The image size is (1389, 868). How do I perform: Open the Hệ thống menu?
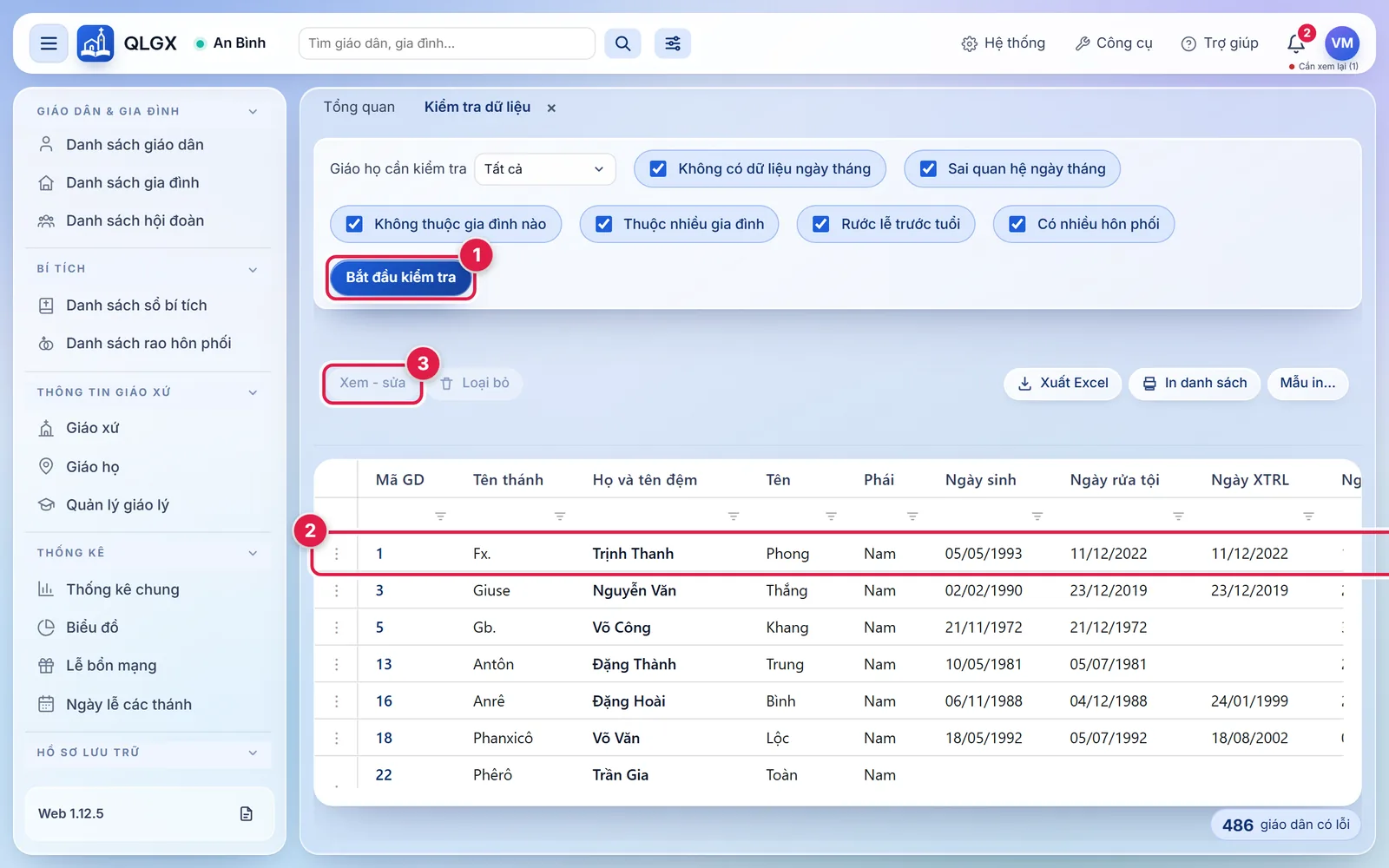(x=1003, y=43)
